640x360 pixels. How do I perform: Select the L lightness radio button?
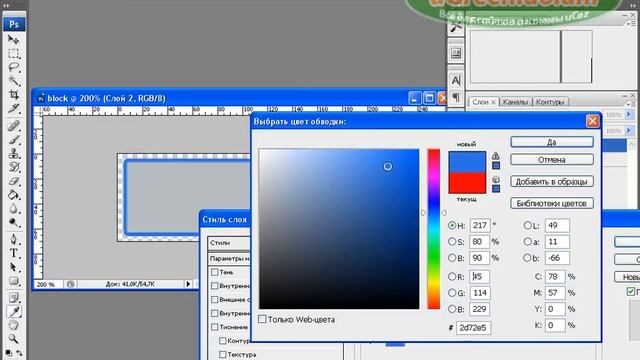[527, 225]
